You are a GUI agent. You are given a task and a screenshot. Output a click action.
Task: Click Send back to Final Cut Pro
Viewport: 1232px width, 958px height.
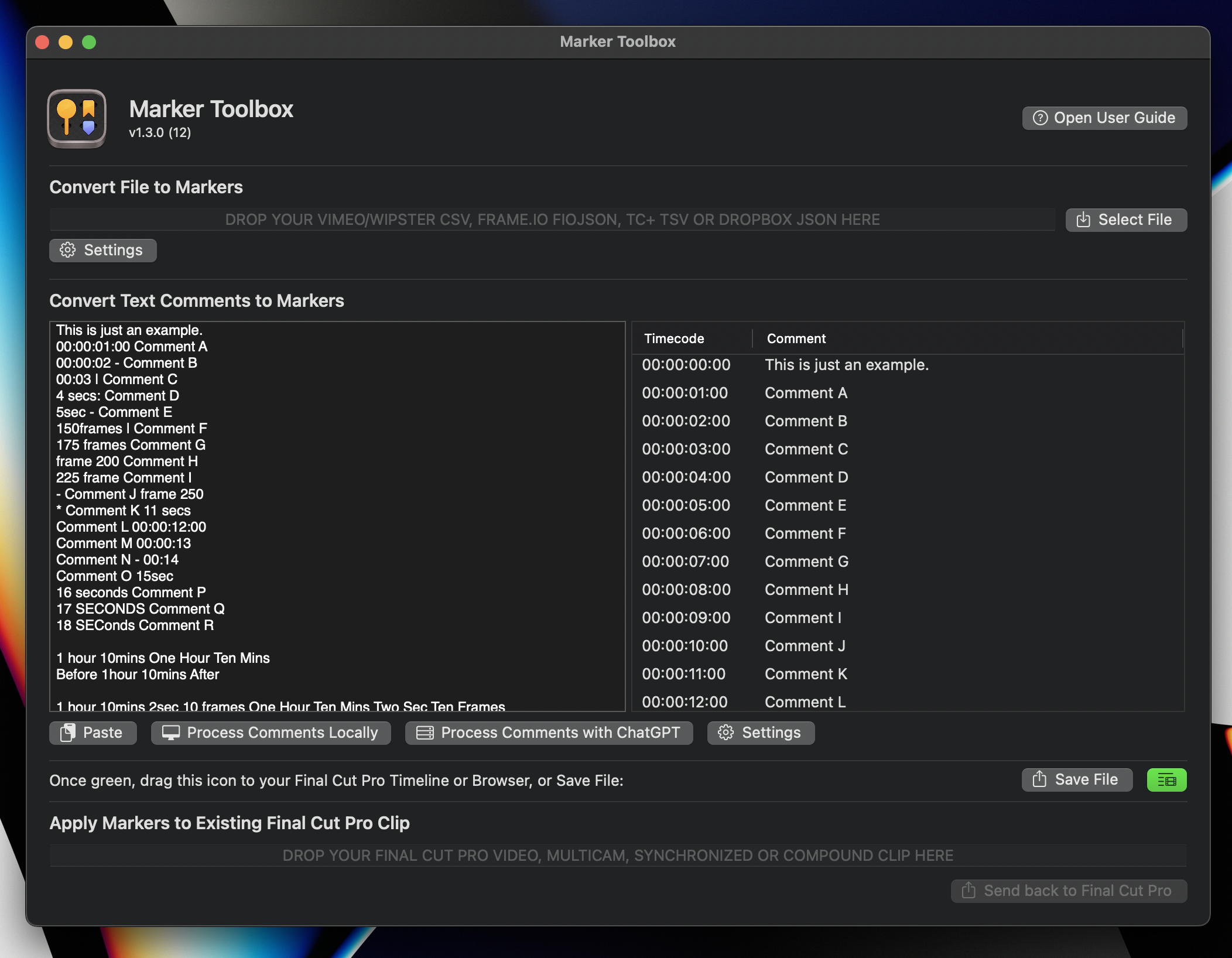point(1068,891)
